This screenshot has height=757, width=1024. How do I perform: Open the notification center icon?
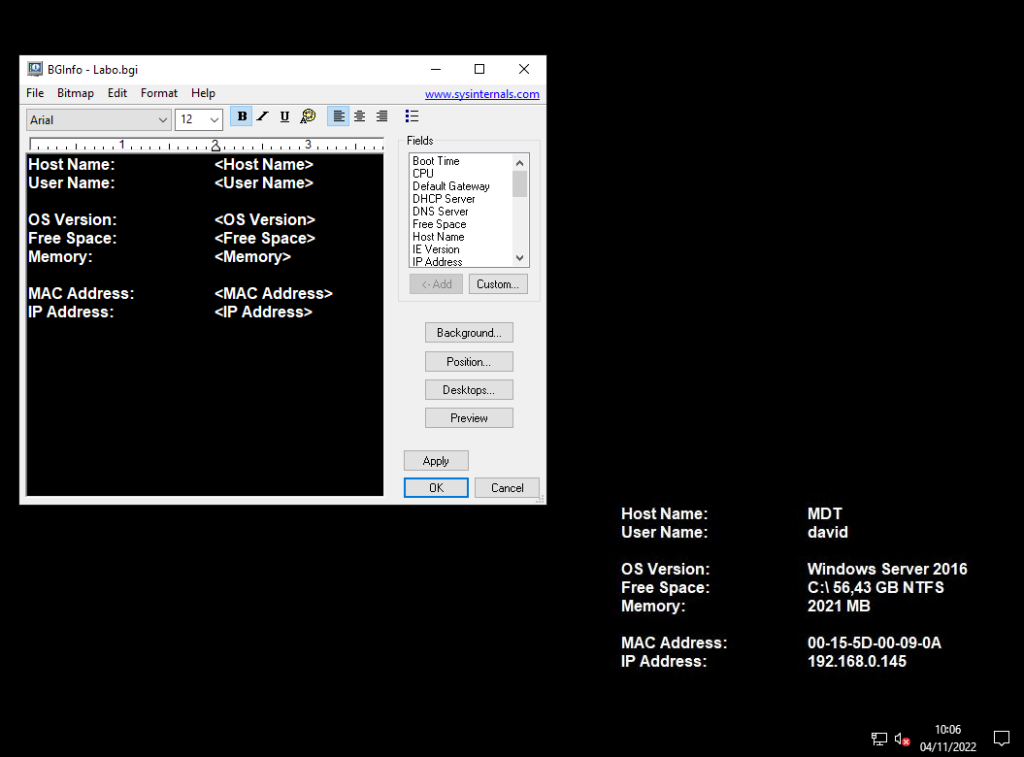(x=1001, y=738)
